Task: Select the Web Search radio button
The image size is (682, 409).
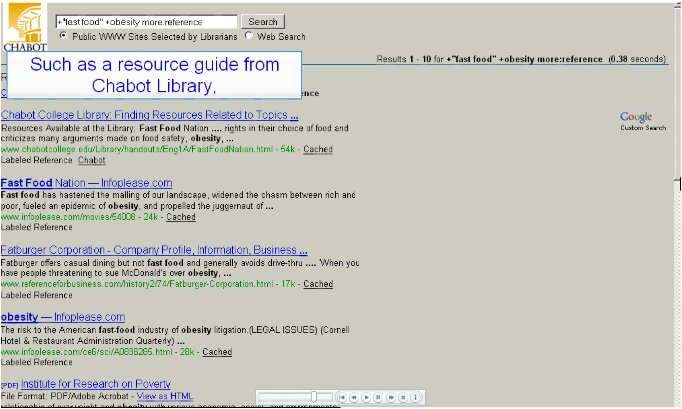Action: point(248,36)
